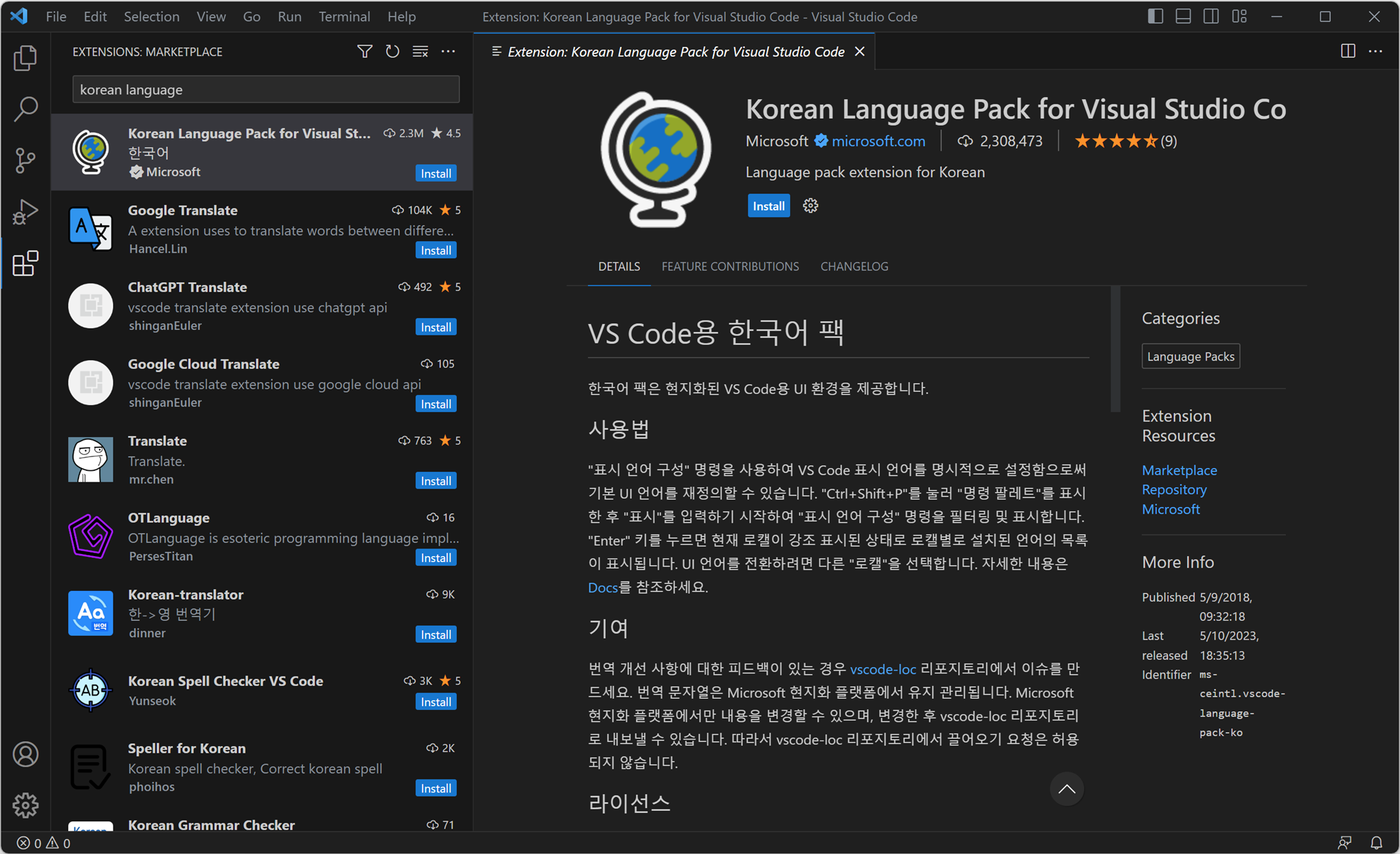
Task: Install the Korean Language Pack from details page
Action: 768,206
